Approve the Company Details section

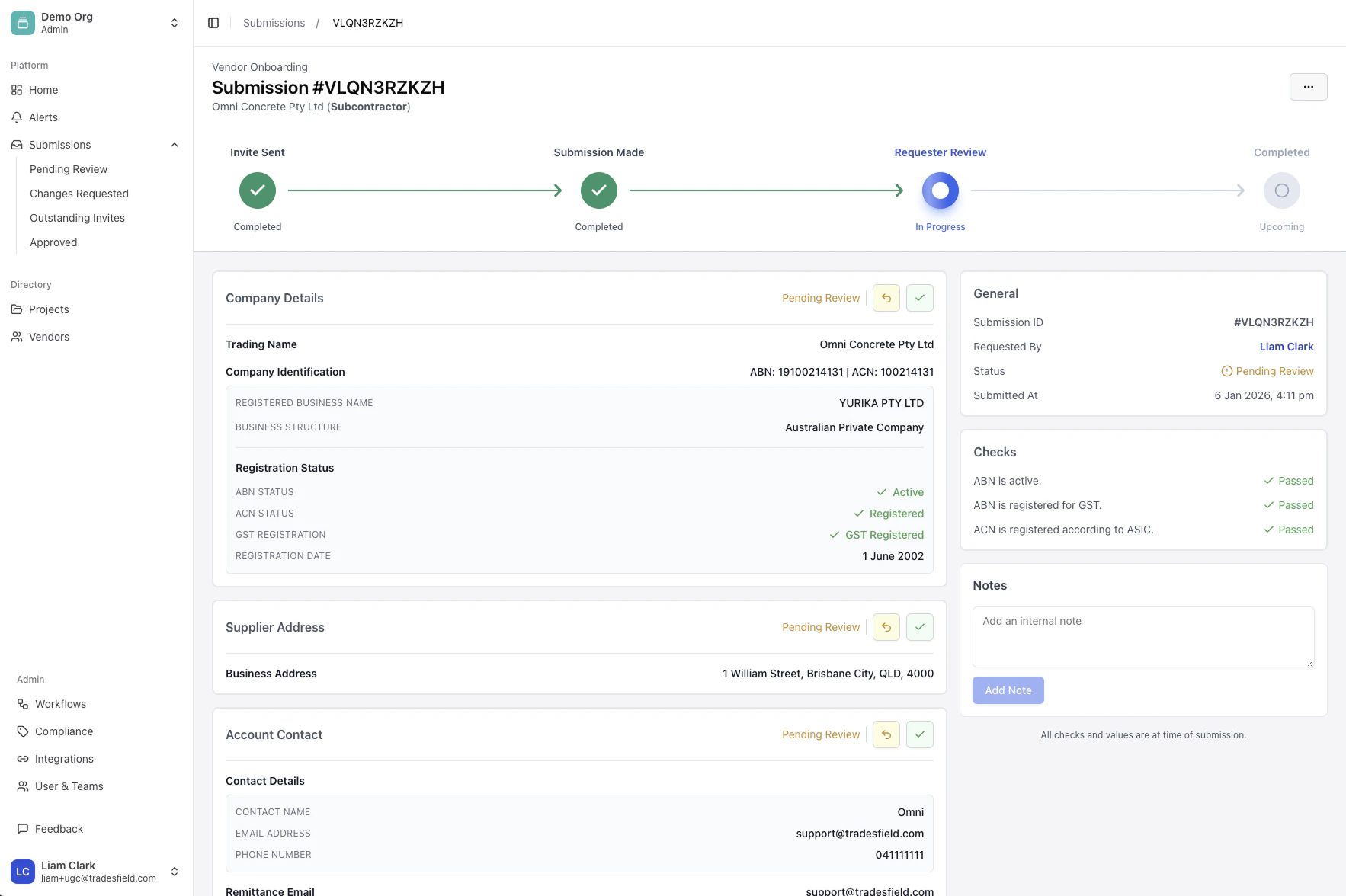(x=919, y=298)
